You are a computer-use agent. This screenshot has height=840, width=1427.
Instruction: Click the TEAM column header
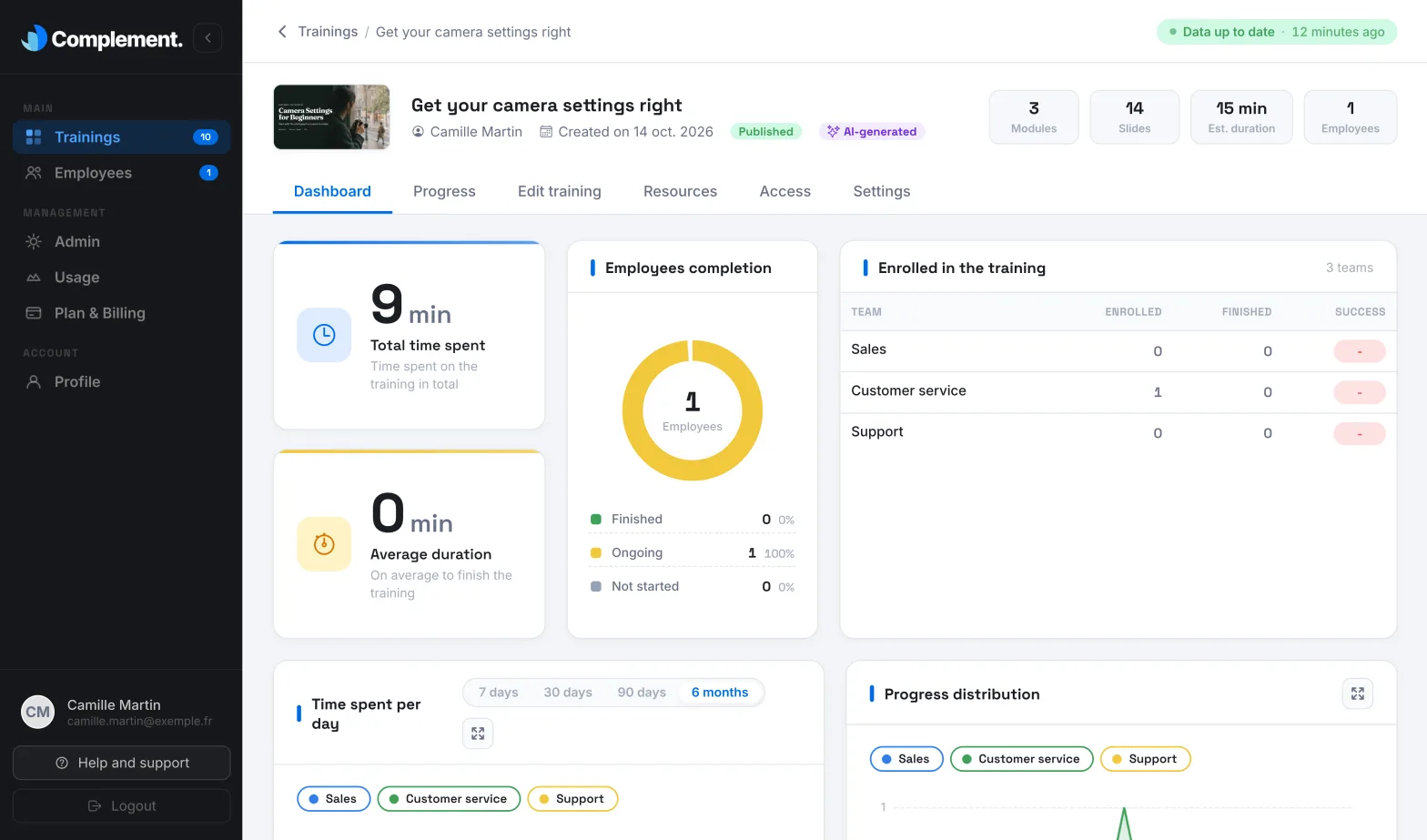[866, 312]
